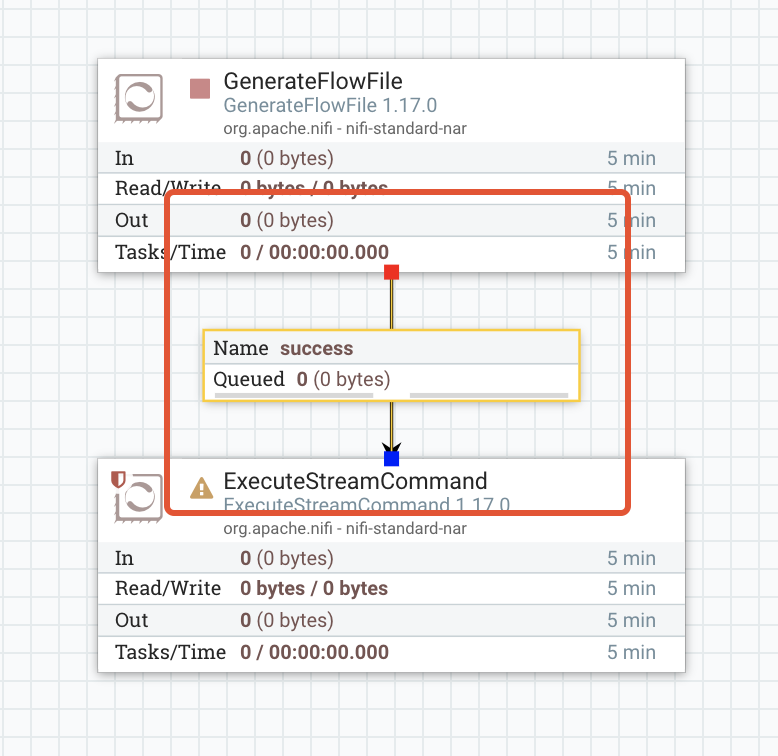Click the Read/Write value of ExecuteStreamCommand
The height and width of the screenshot is (756, 778).
[314, 588]
